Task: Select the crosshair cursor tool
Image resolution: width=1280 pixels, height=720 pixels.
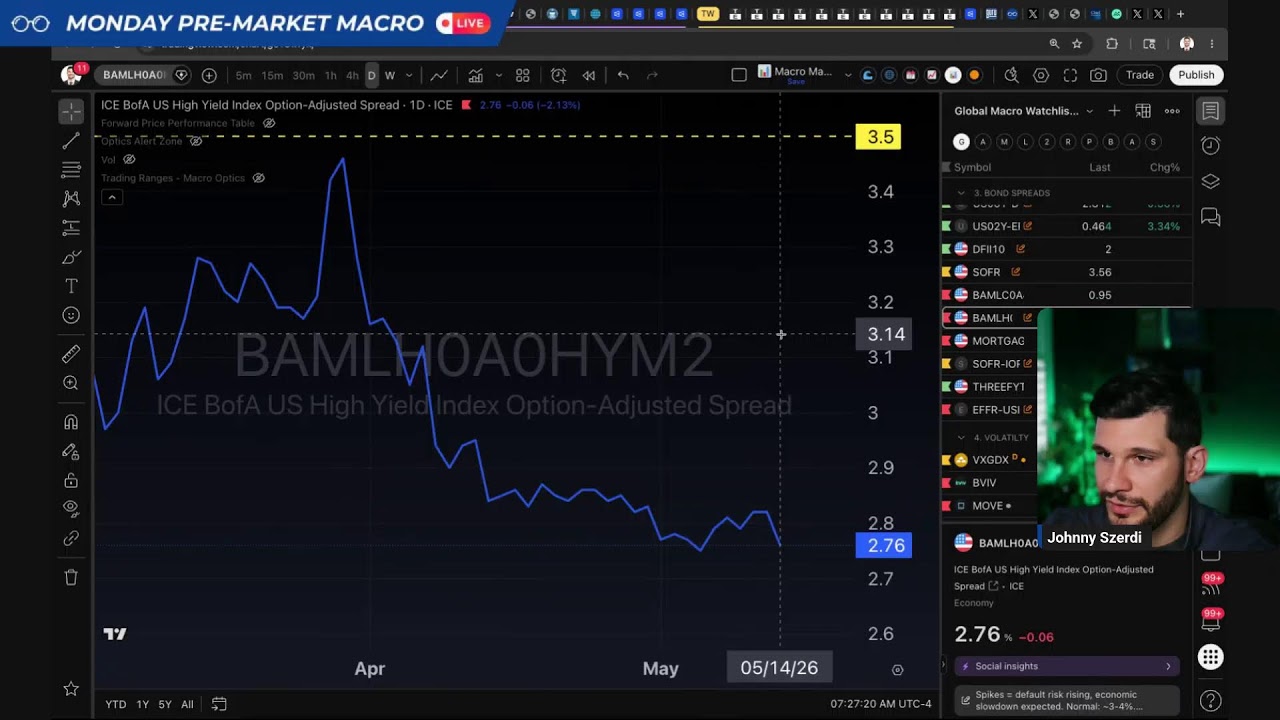Action: [71, 111]
